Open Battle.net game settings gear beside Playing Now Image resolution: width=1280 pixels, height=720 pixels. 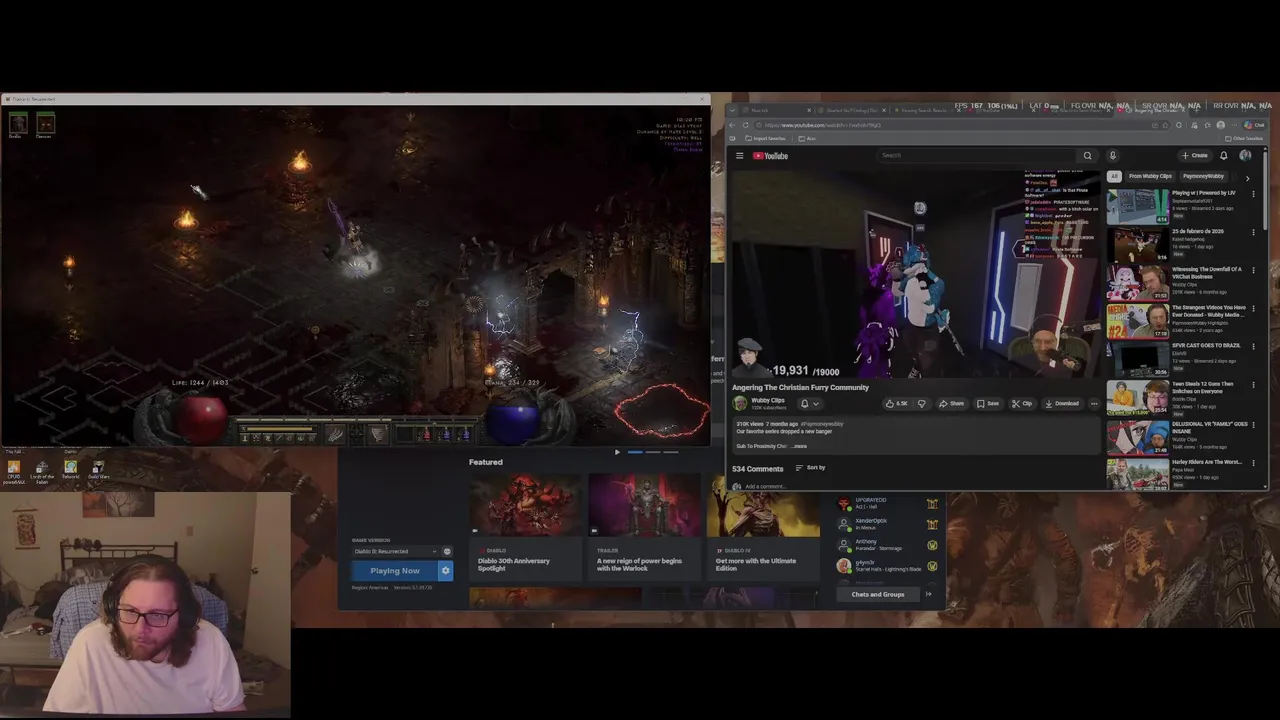[445, 571]
